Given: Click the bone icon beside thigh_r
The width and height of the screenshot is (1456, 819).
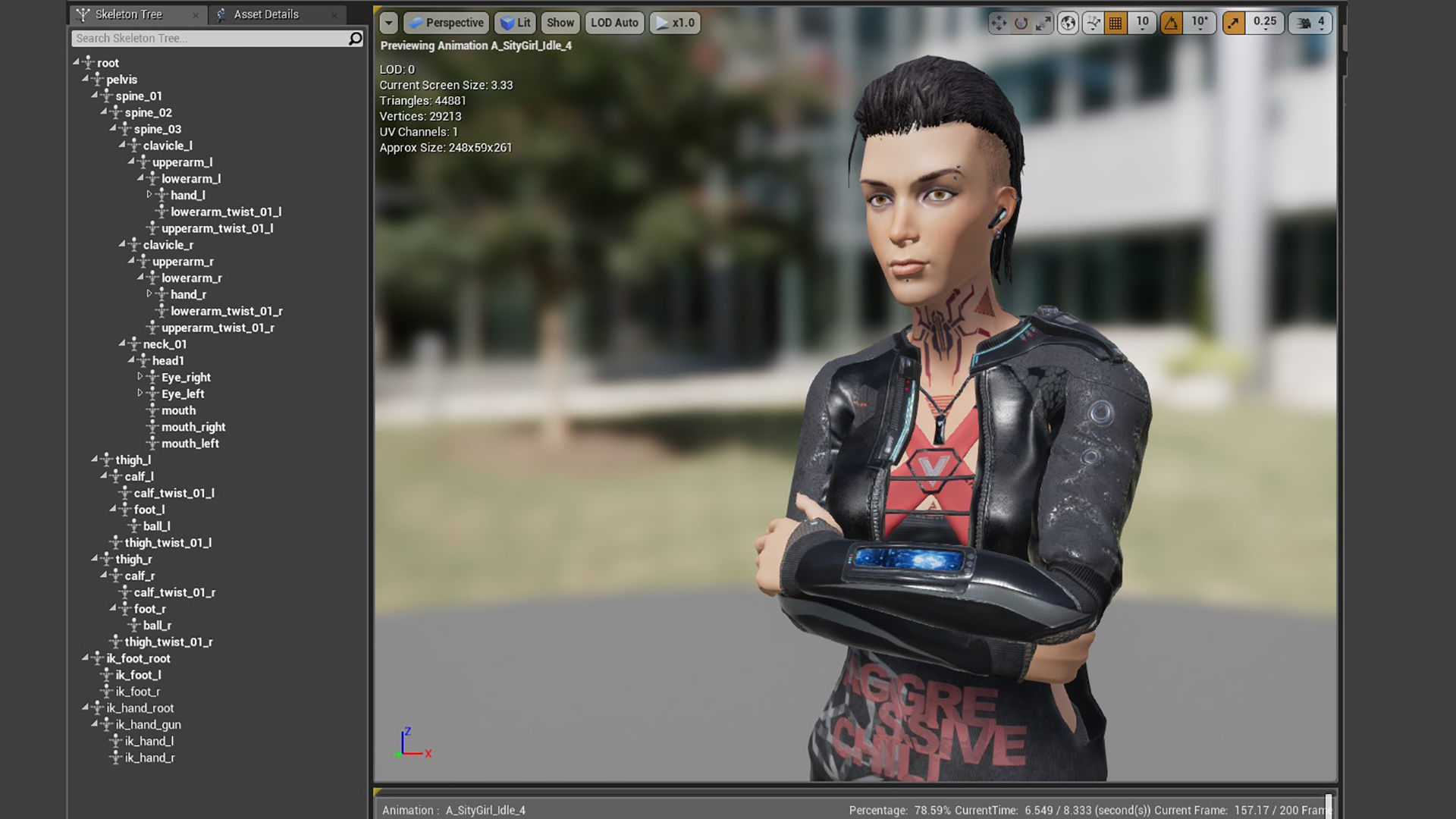Looking at the screenshot, I should [x=106, y=560].
